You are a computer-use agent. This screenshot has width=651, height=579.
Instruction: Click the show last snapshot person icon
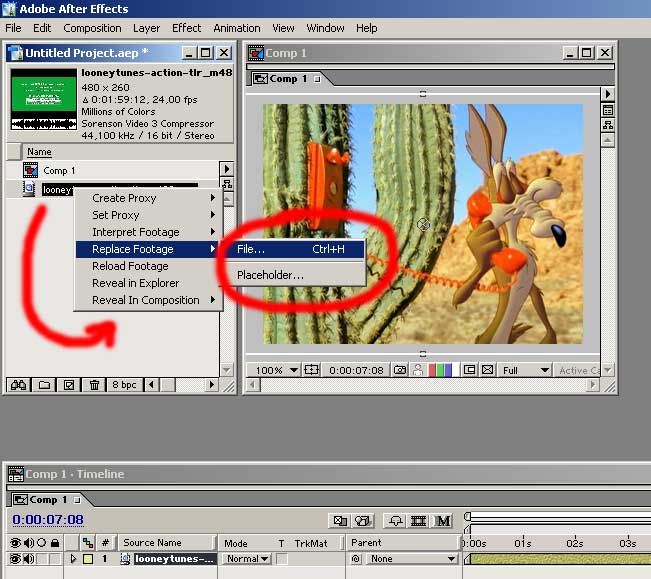[418, 370]
